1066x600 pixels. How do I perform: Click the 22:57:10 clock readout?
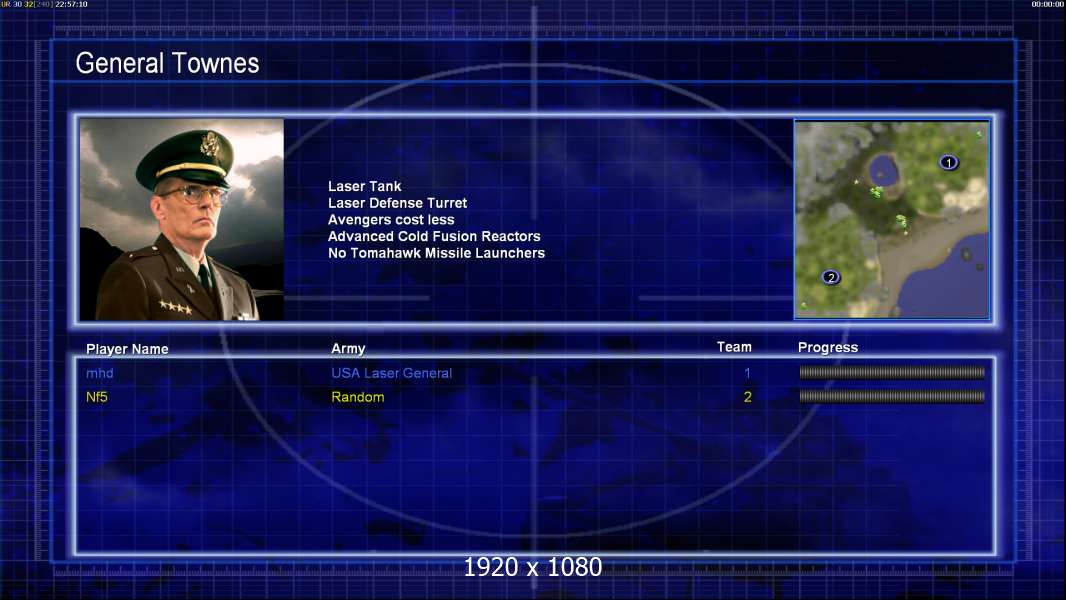click(x=71, y=4)
